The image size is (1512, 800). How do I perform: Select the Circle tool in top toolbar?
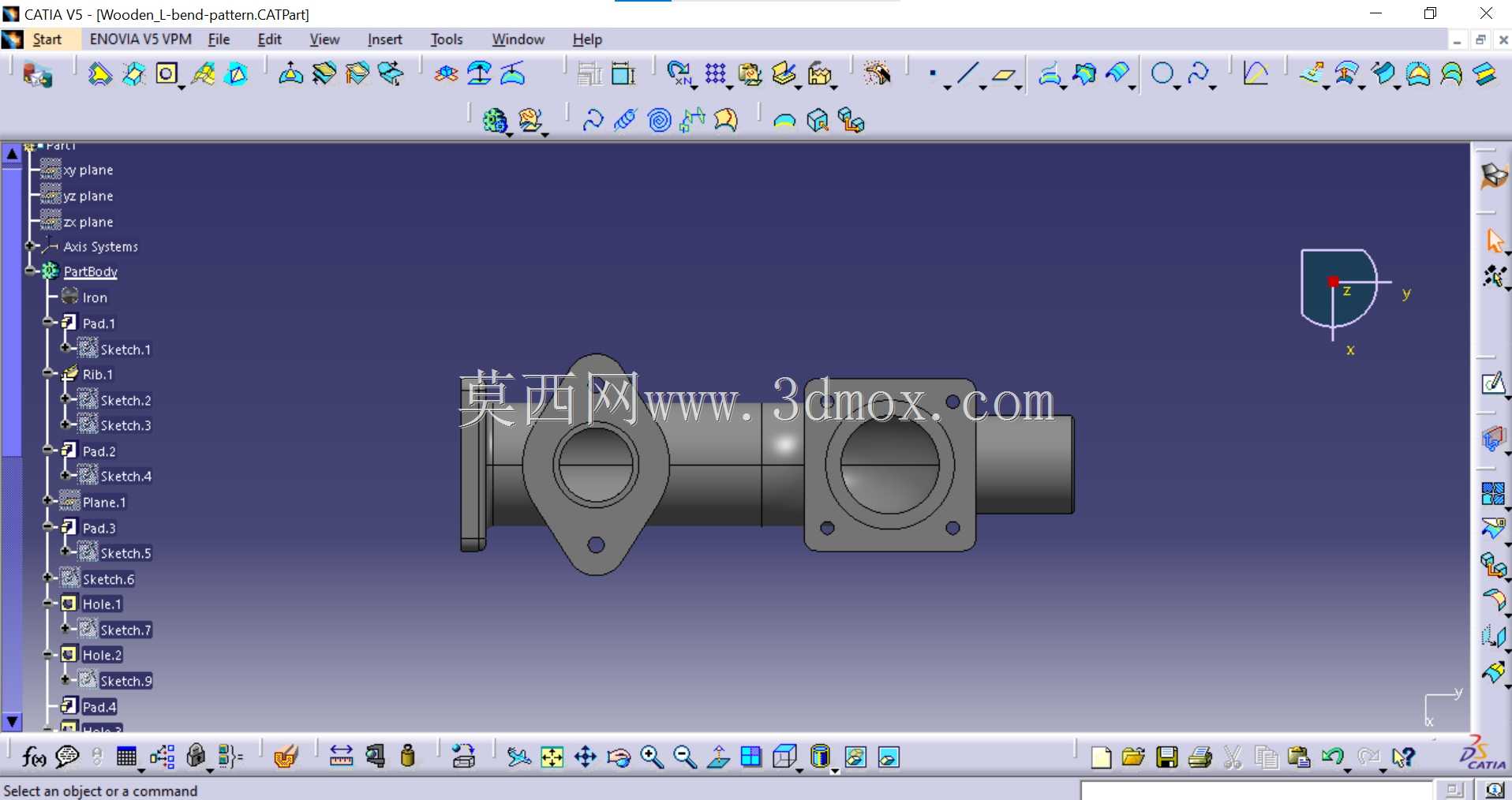[1162, 74]
